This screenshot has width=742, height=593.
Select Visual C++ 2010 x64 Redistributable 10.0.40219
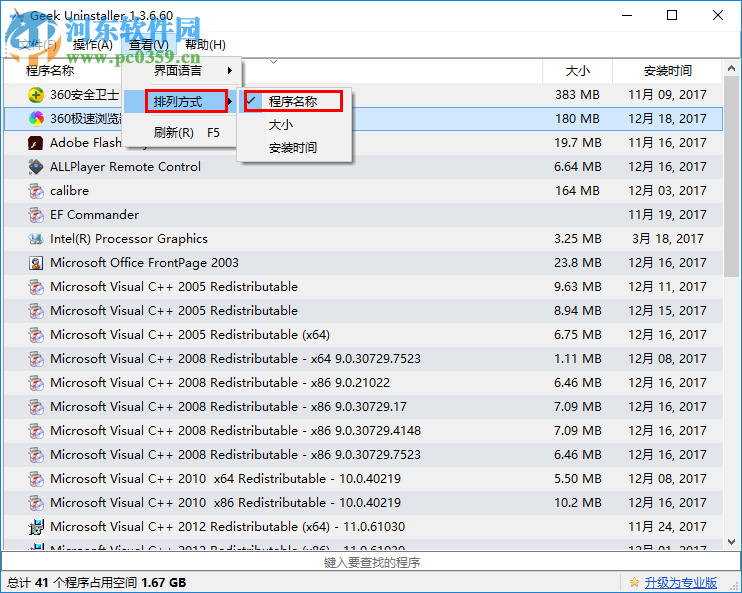click(225, 479)
